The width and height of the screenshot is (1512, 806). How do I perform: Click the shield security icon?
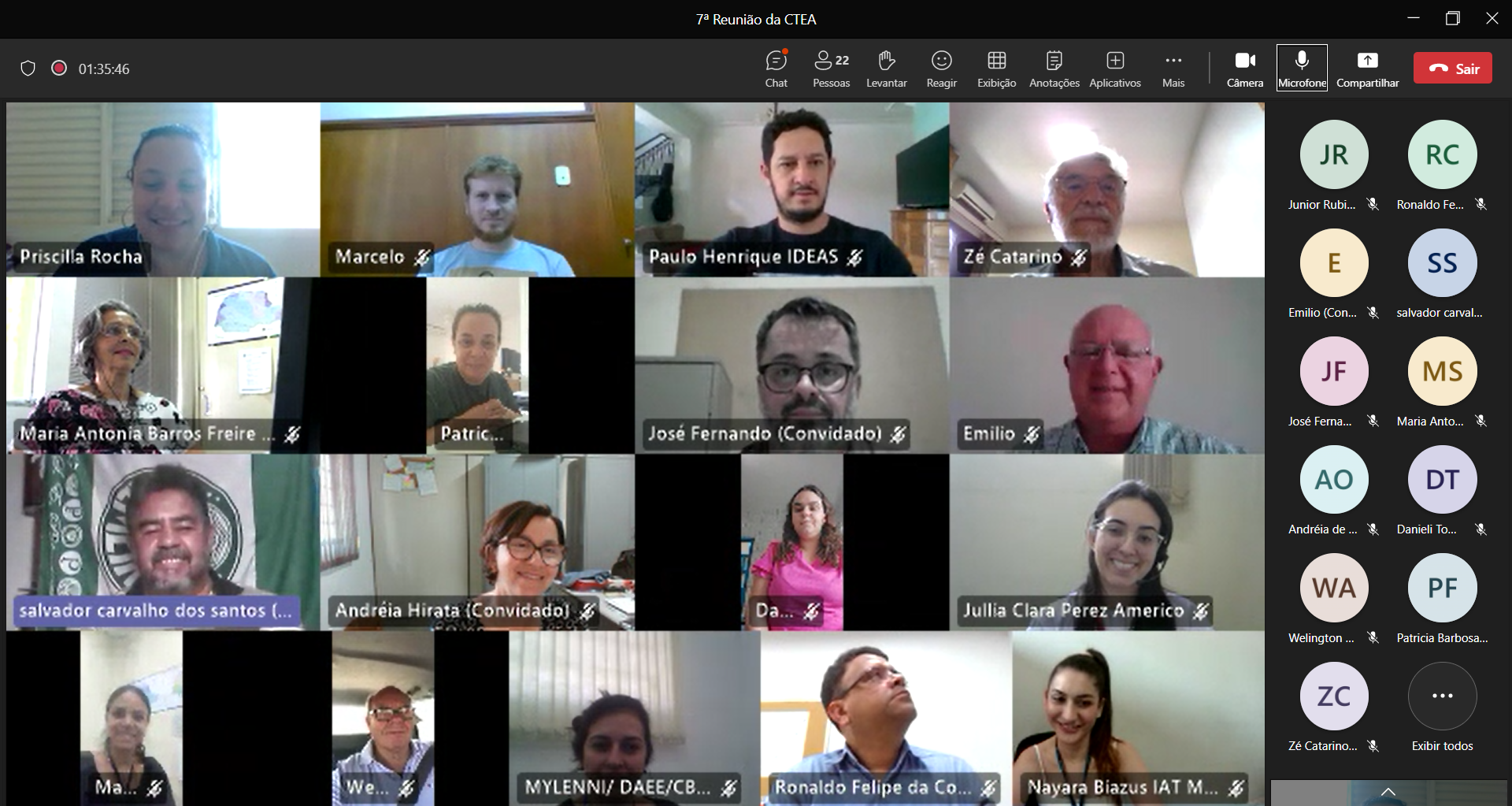point(28,69)
